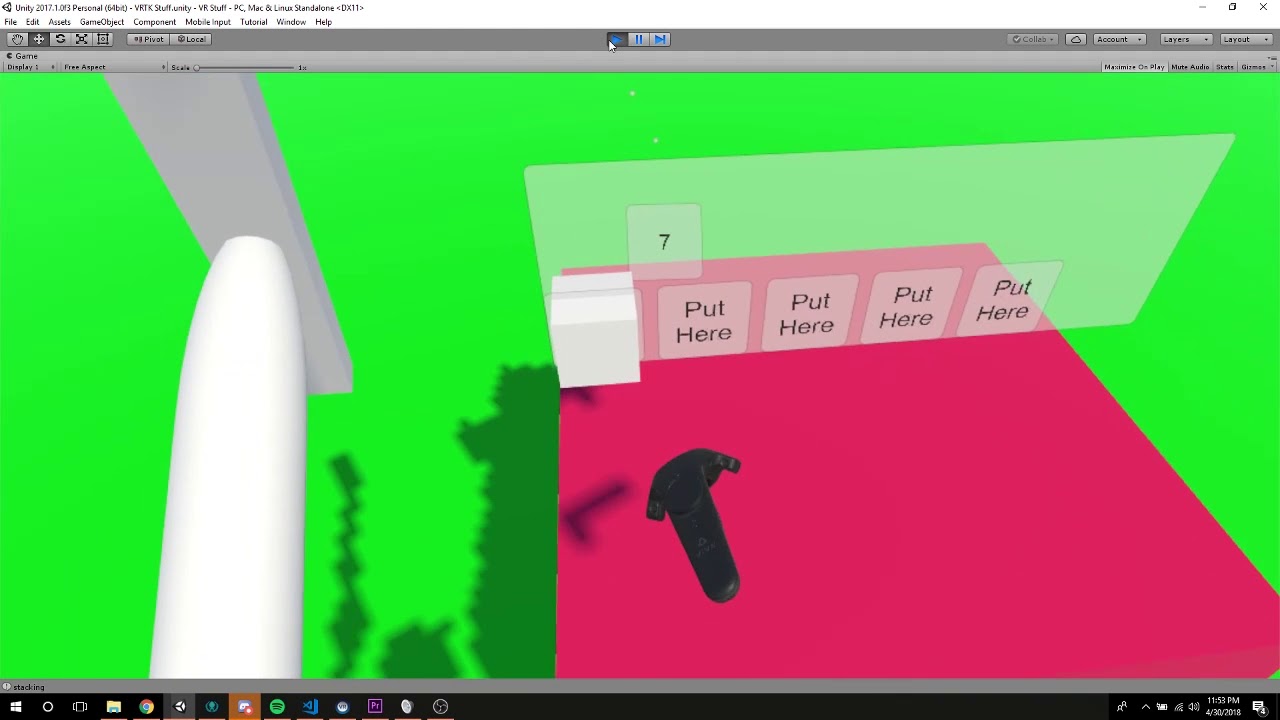Open the Mobile Input menu
This screenshot has width=1280, height=720.
[x=208, y=22]
